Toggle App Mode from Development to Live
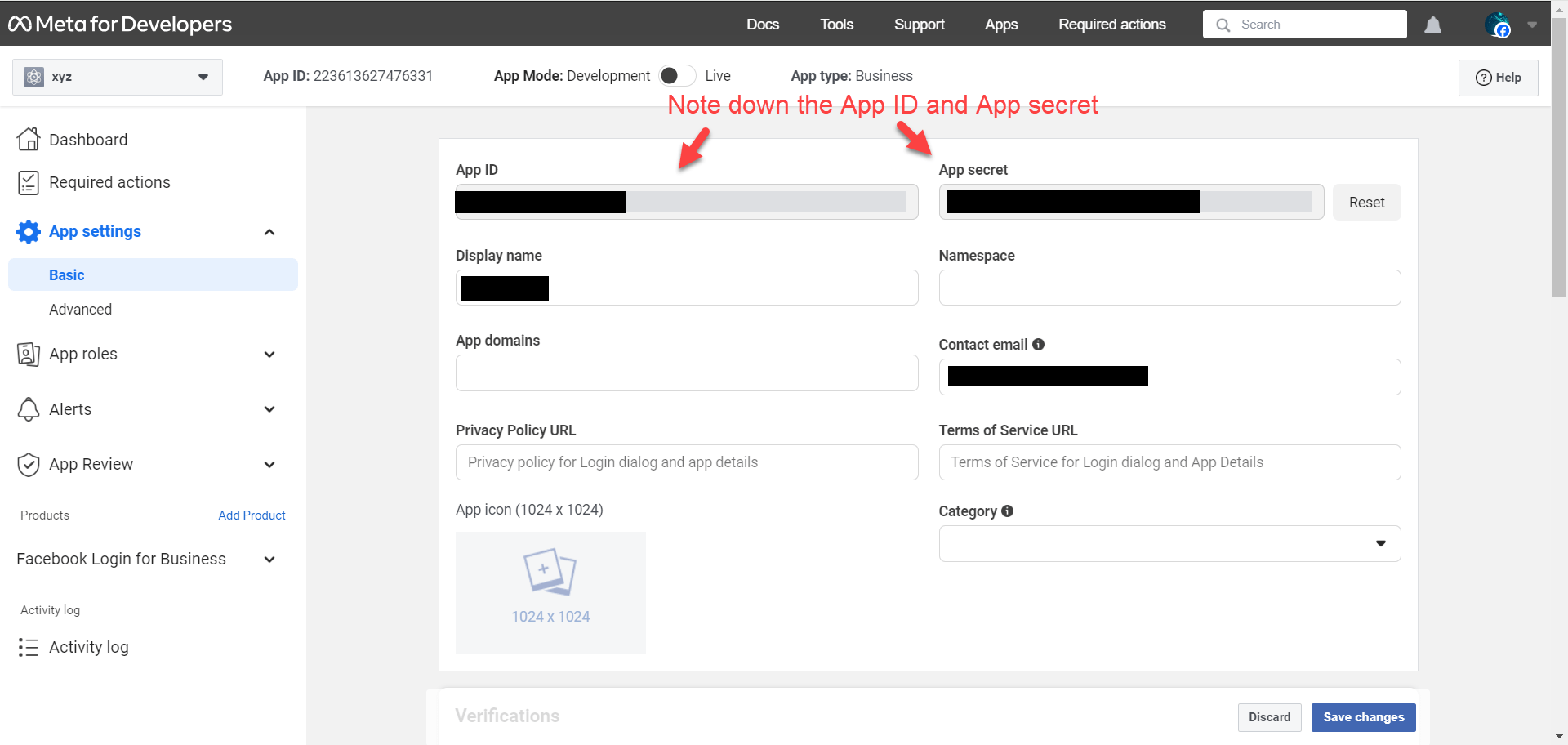1568x745 pixels. tap(677, 76)
